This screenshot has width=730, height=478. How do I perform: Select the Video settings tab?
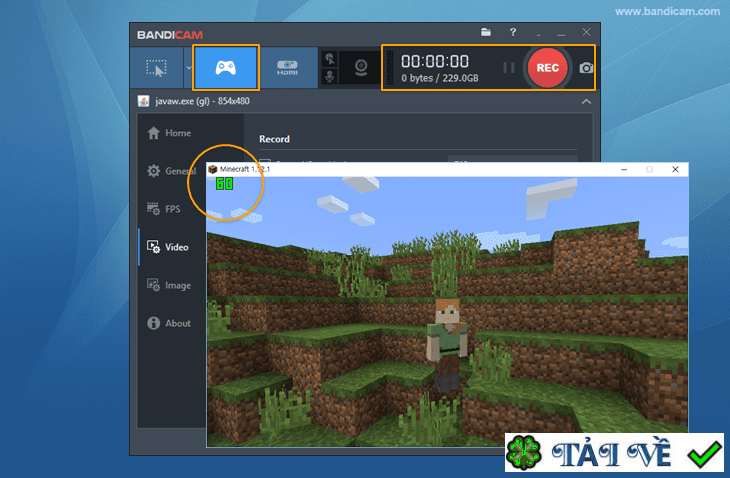[x=168, y=247]
